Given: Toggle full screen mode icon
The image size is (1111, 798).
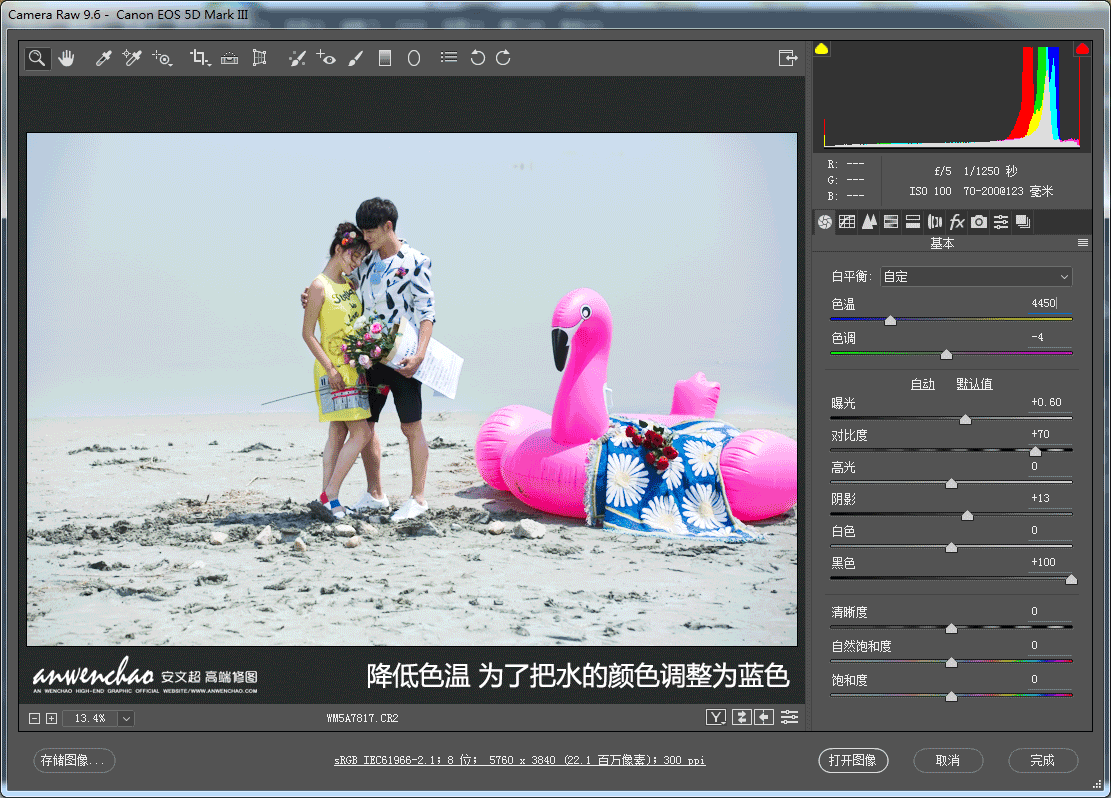Looking at the screenshot, I should (x=788, y=58).
